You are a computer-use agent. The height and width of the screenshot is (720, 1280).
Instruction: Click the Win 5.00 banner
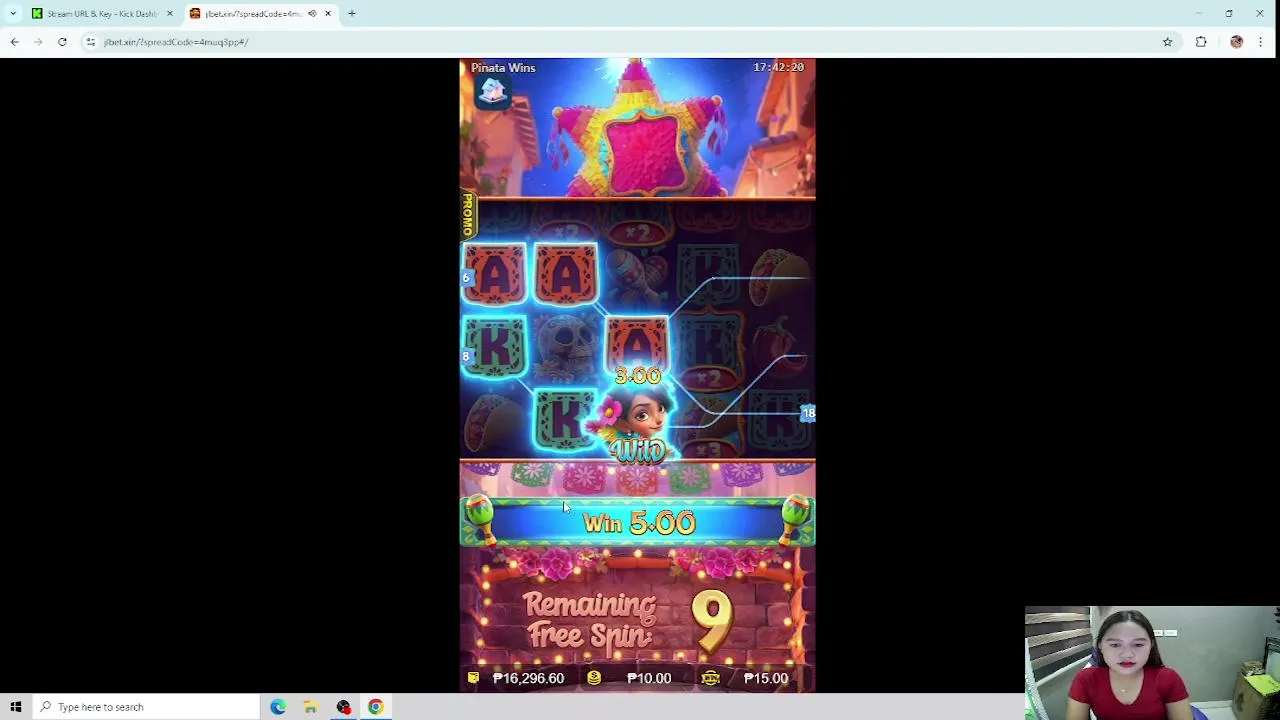(x=638, y=523)
